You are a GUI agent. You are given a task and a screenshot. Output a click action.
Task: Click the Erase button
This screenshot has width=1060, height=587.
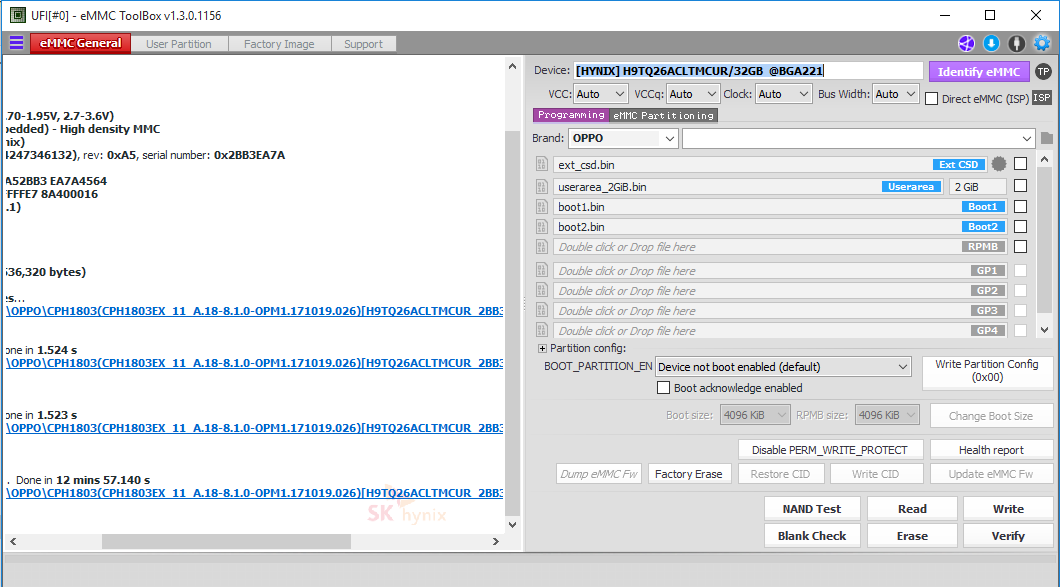[912, 536]
